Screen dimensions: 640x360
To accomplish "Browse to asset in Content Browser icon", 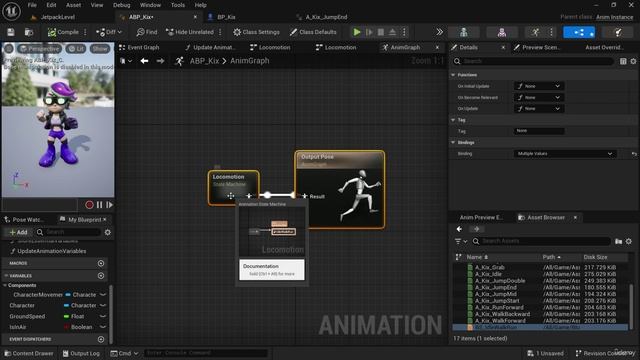I will click(29, 32).
